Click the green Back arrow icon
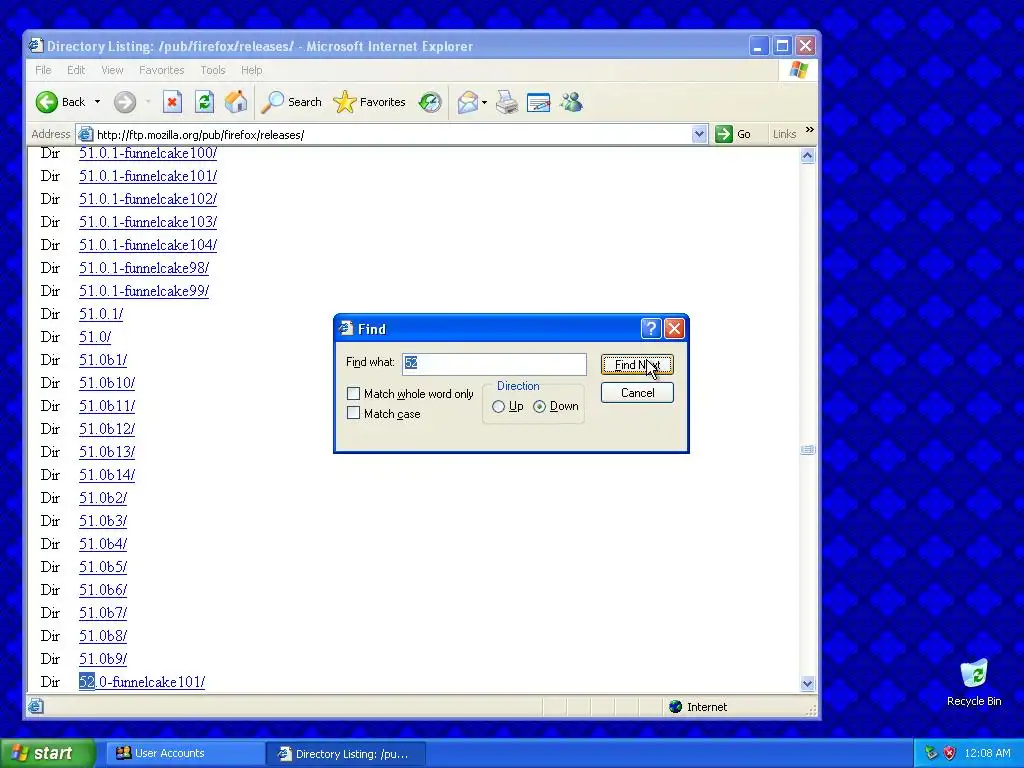1024x768 pixels. [x=47, y=102]
